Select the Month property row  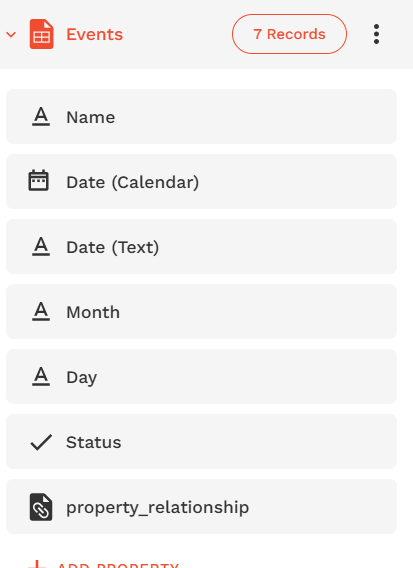point(201,312)
